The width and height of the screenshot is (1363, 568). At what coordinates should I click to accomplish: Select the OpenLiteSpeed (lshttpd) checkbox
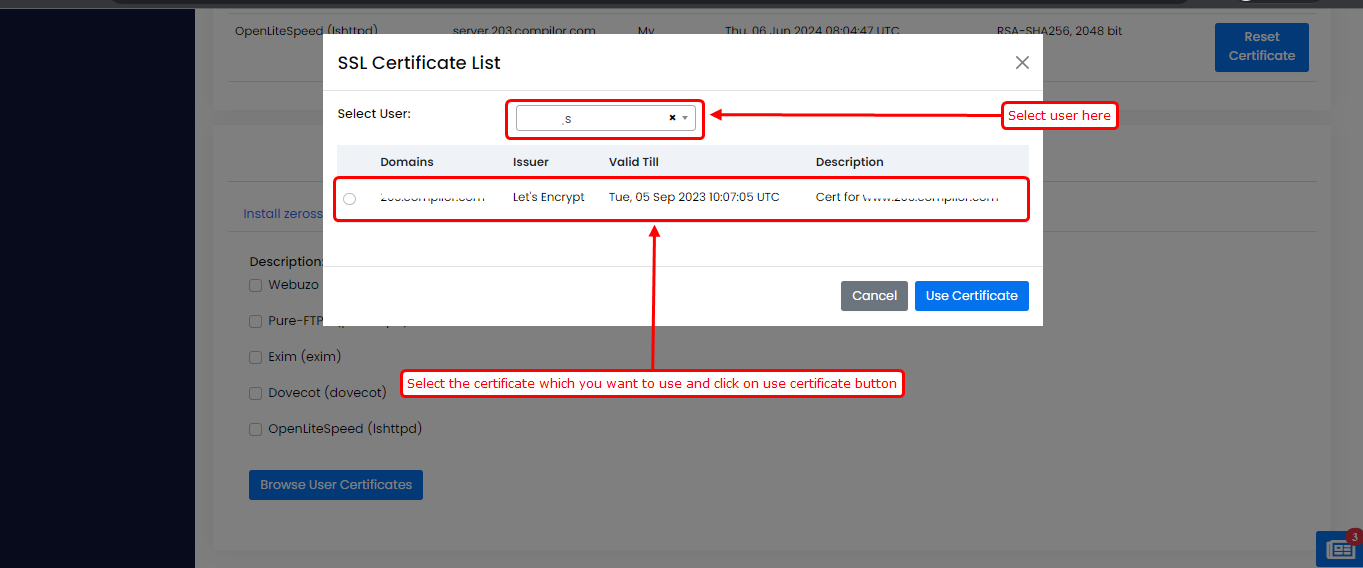(255, 429)
